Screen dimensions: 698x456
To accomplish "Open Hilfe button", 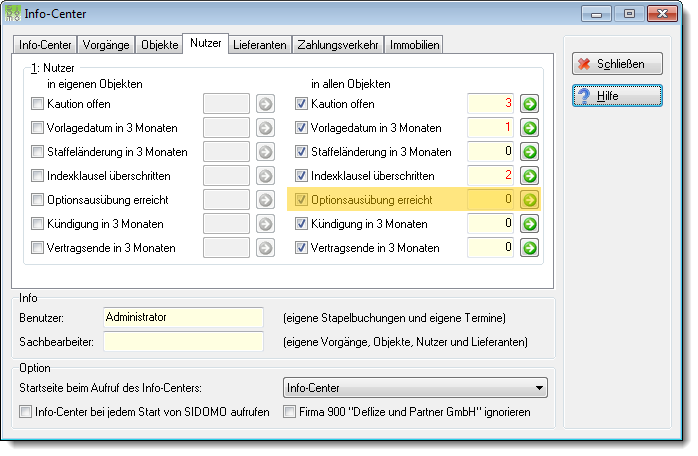I will click(617, 96).
